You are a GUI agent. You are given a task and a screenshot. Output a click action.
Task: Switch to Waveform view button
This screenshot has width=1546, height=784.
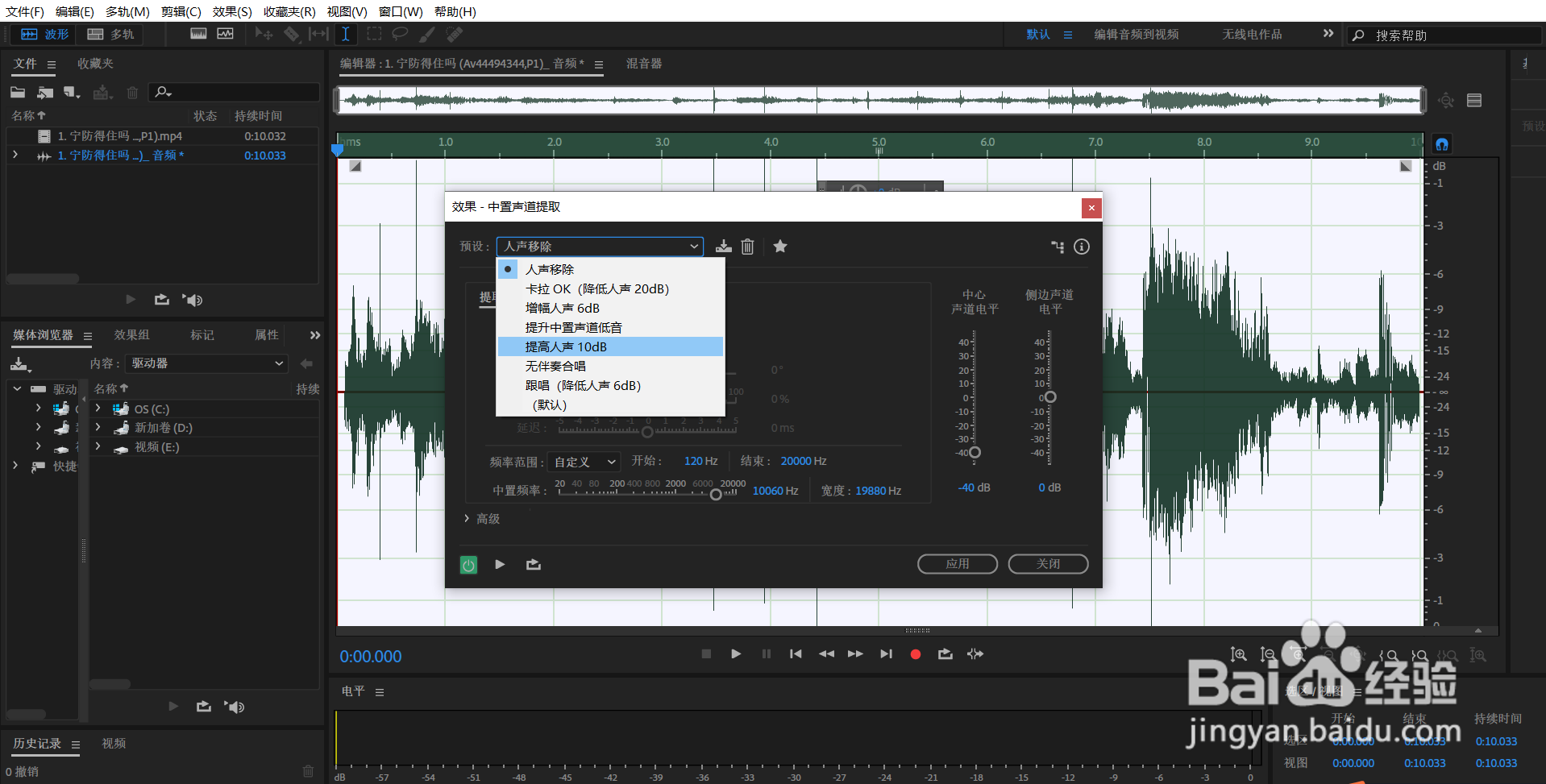coord(44,34)
